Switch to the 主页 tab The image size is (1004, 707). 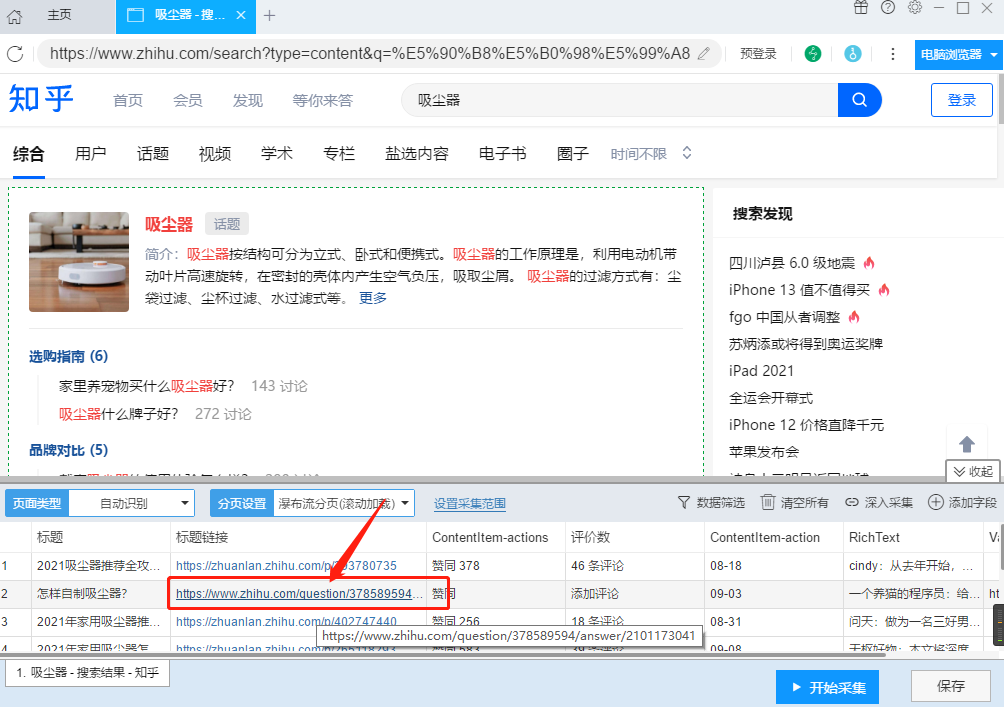tap(59, 15)
